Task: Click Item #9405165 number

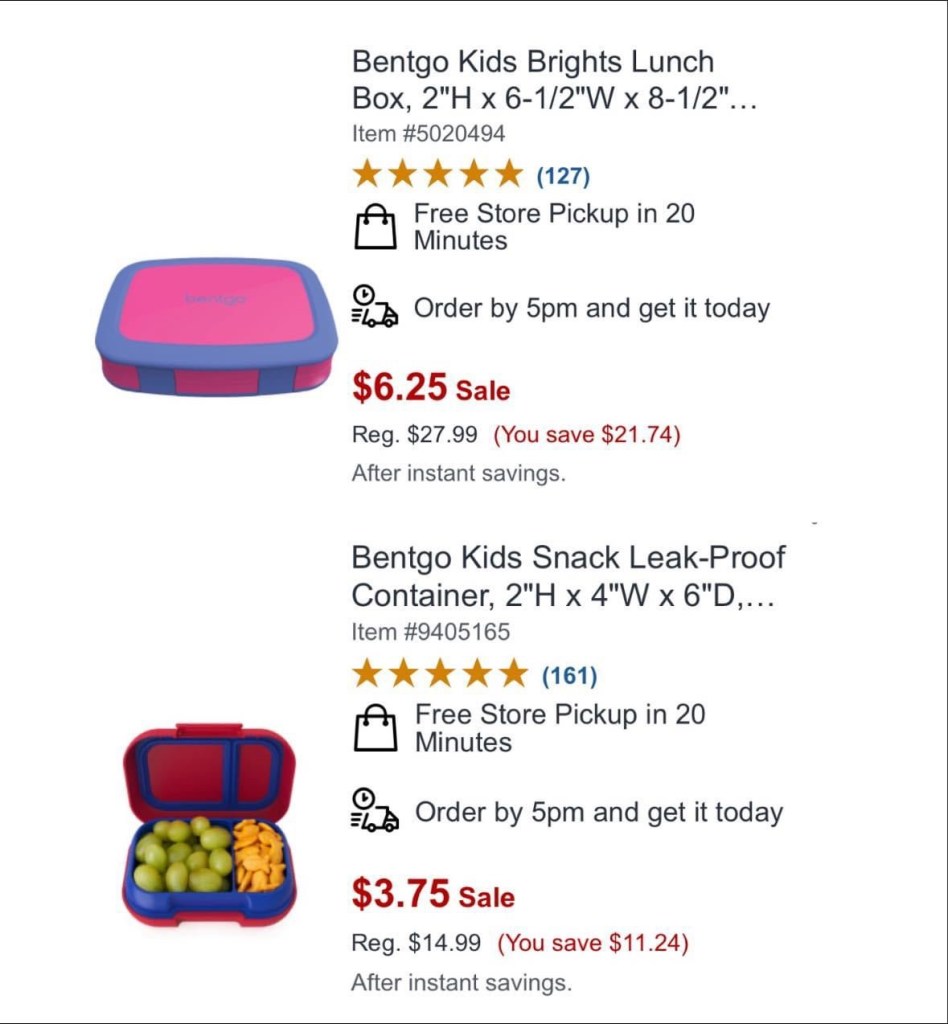Action: [x=430, y=632]
